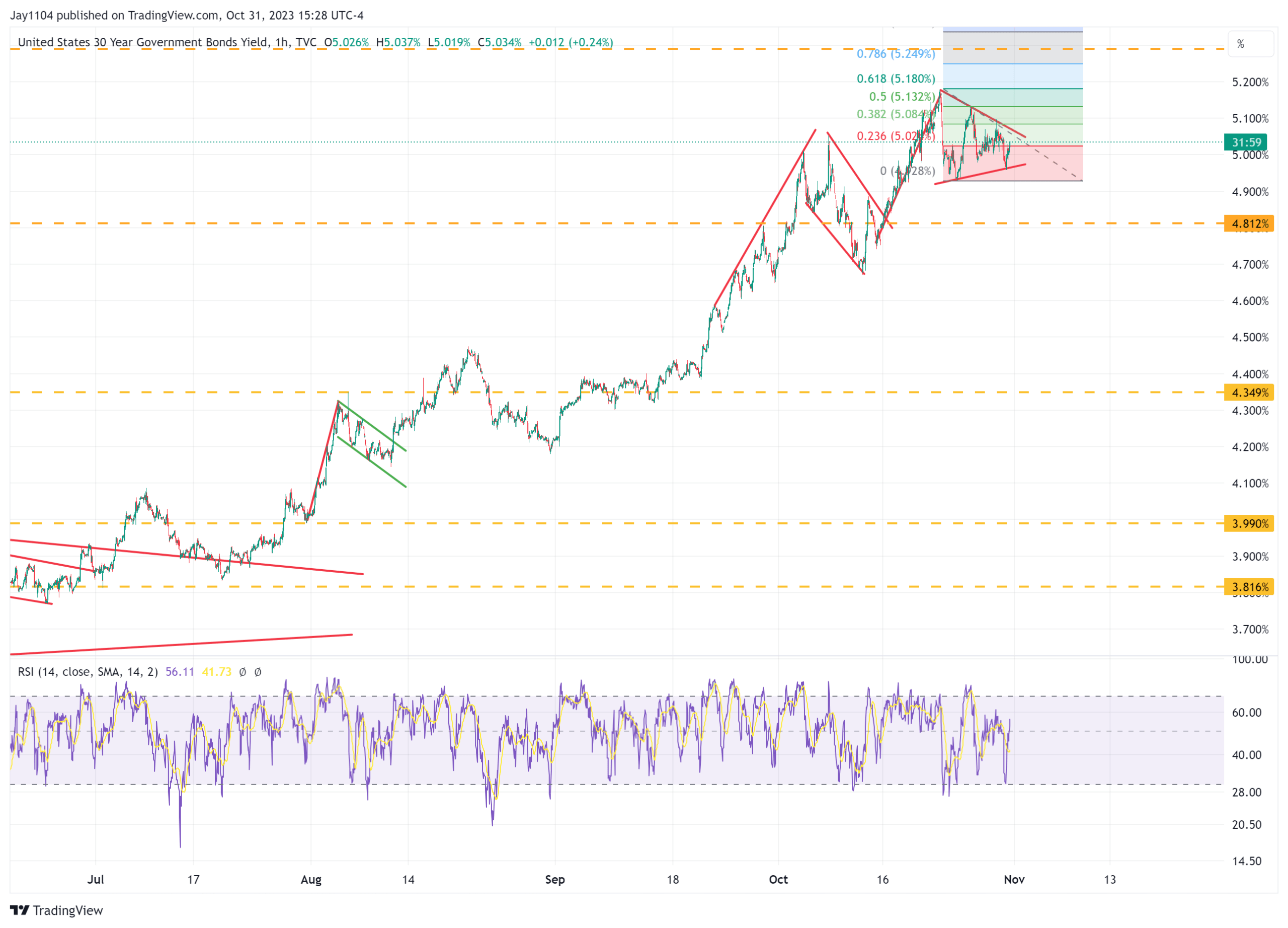Click the 4.500% price axis label
1288x928 pixels.
[1250, 338]
